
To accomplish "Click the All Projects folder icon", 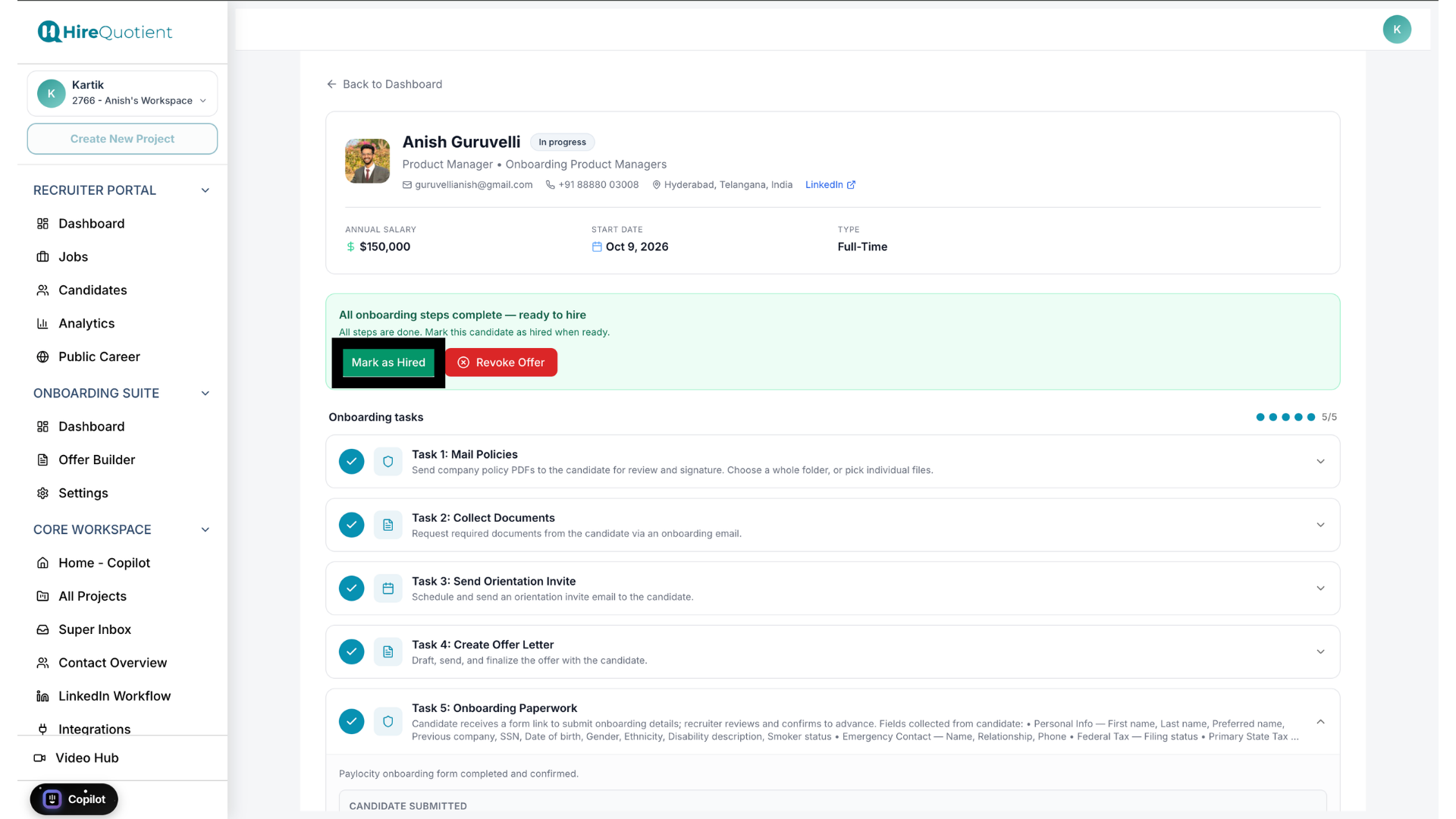I will 42,597.
